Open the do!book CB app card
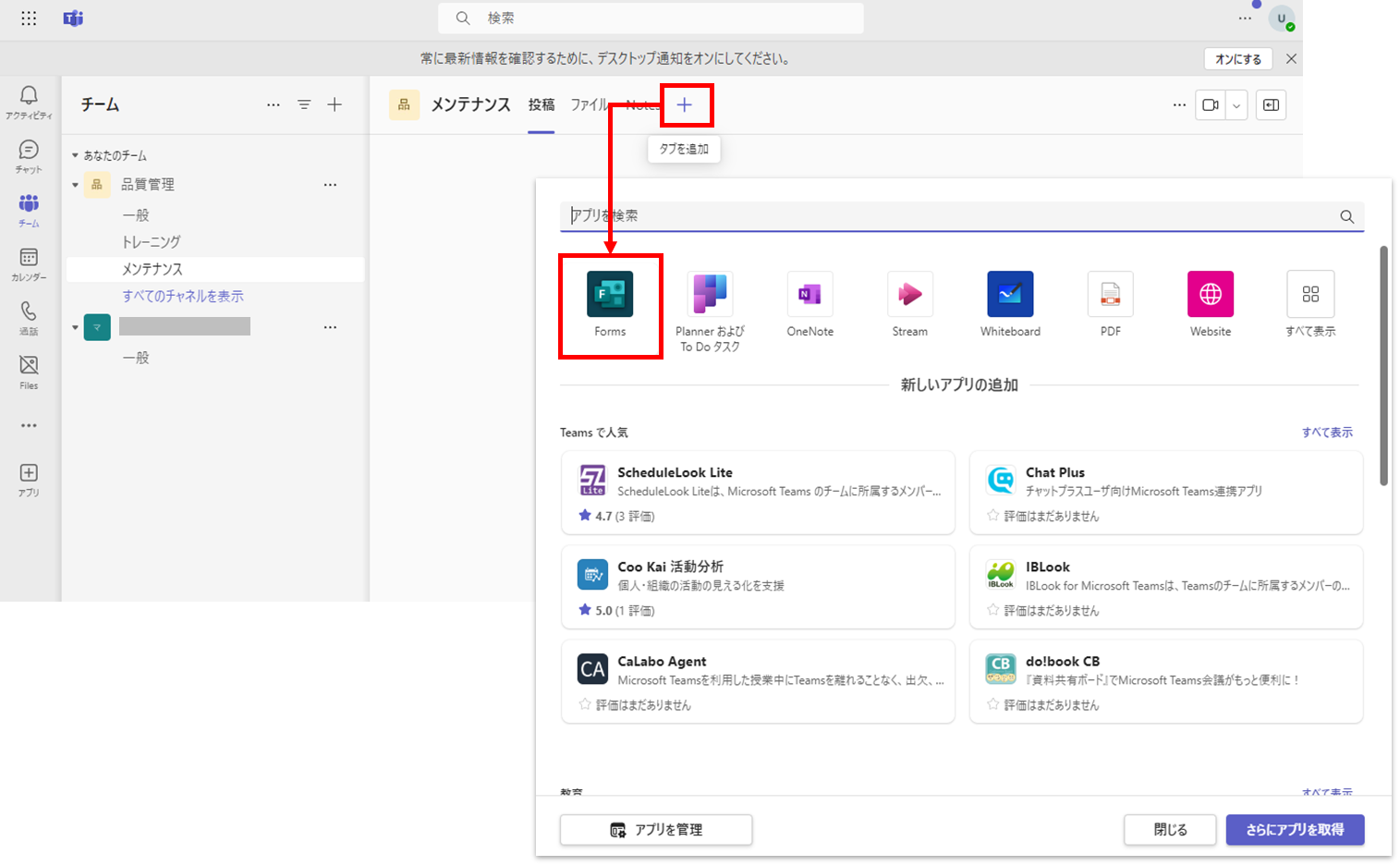Image resolution: width=1400 pixels, height=866 pixels. point(1166,681)
